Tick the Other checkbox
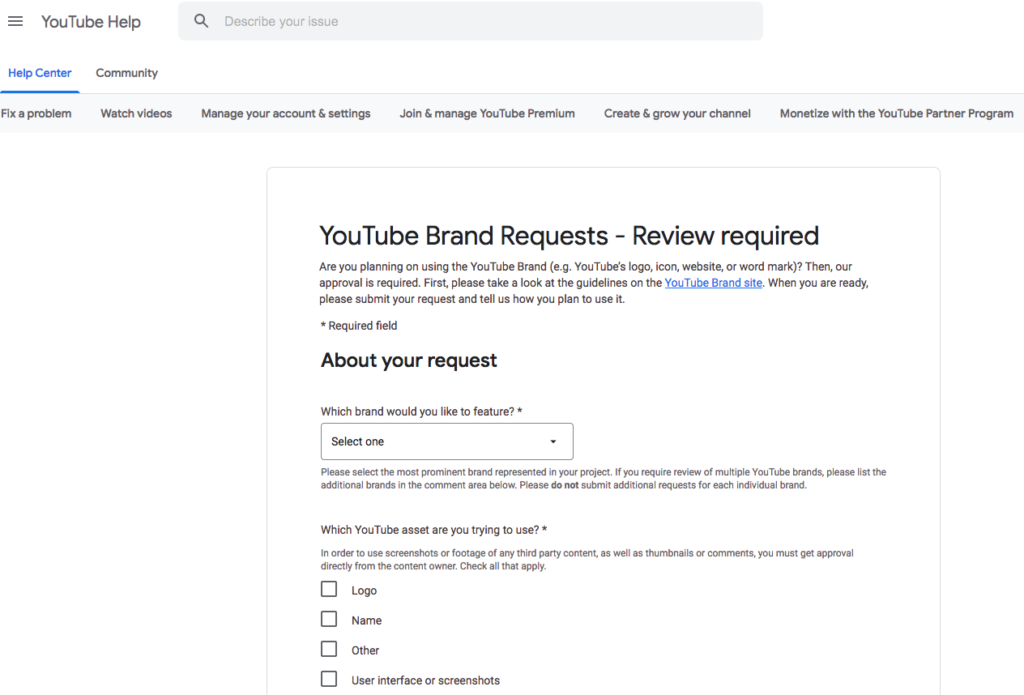The height and width of the screenshot is (695, 1024). pos(329,649)
